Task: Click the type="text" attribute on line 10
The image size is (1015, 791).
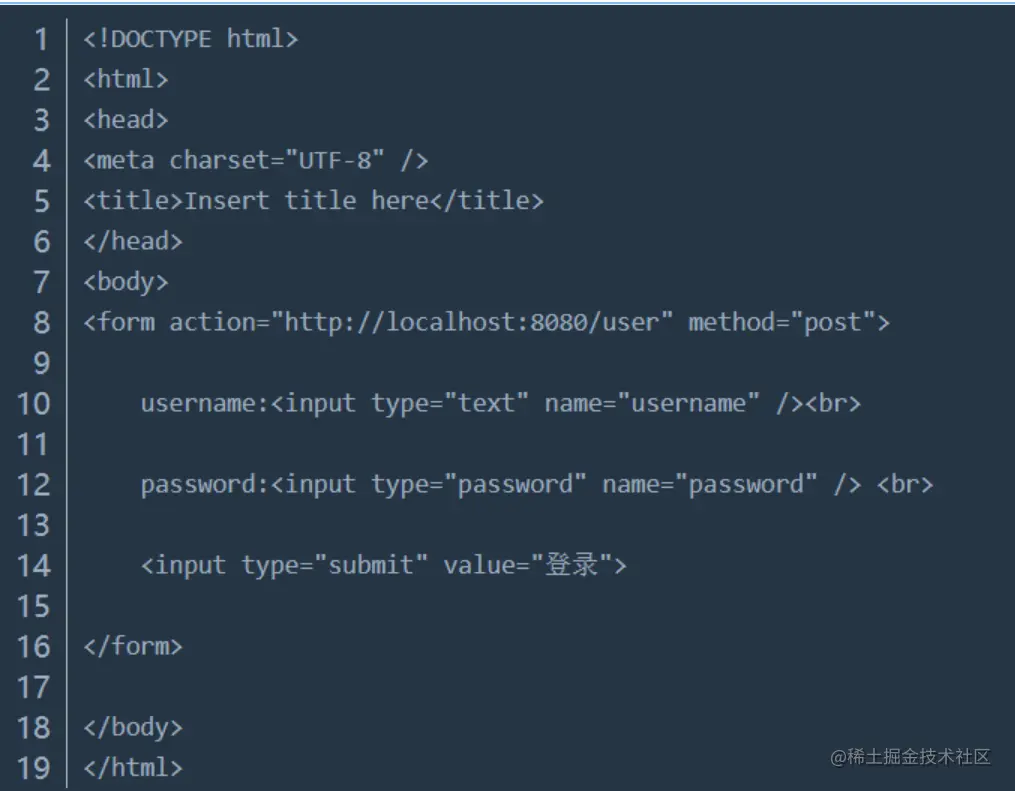Action: 450,403
